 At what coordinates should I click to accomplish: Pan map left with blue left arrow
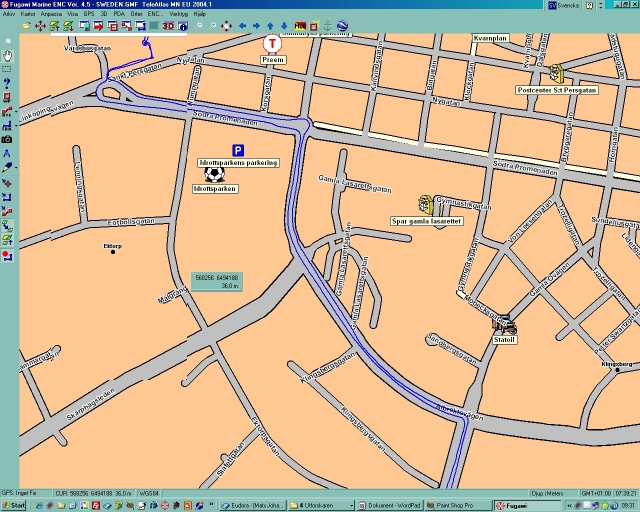[x=242, y=26]
